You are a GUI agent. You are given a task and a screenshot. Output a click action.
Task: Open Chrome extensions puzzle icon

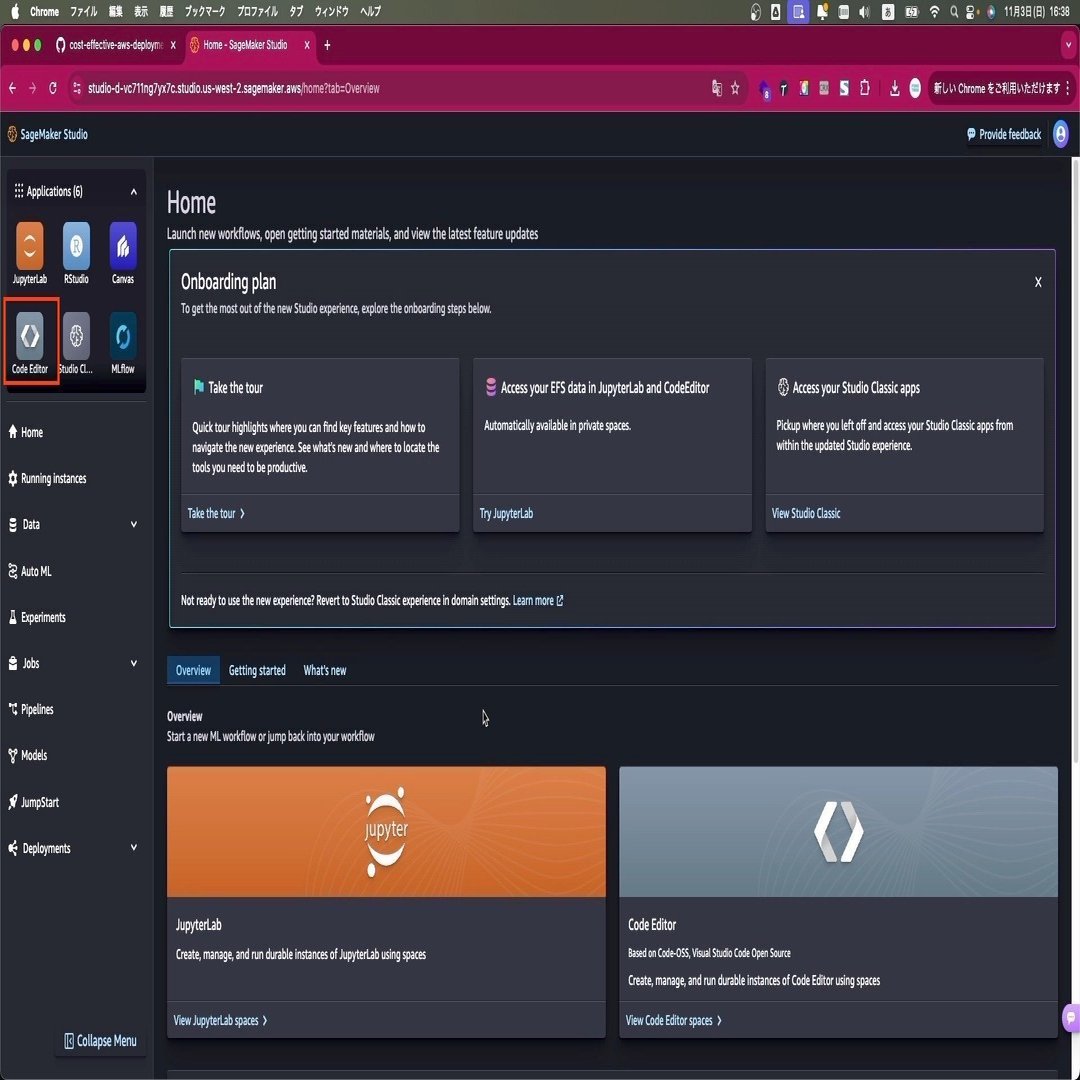click(x=864, y=88)
